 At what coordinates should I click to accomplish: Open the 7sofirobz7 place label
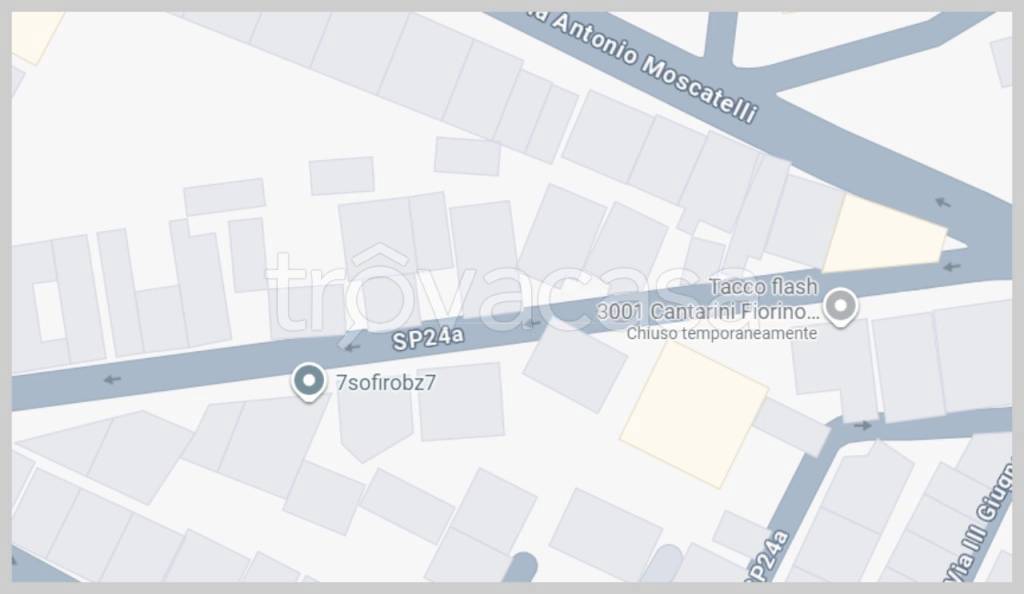(385, 383)
